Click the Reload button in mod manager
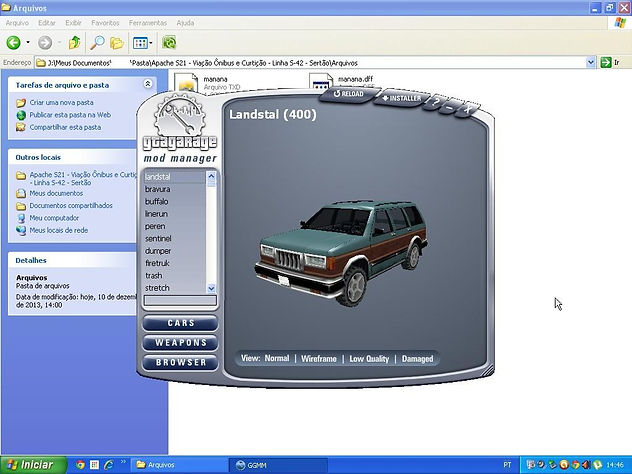 349,94
